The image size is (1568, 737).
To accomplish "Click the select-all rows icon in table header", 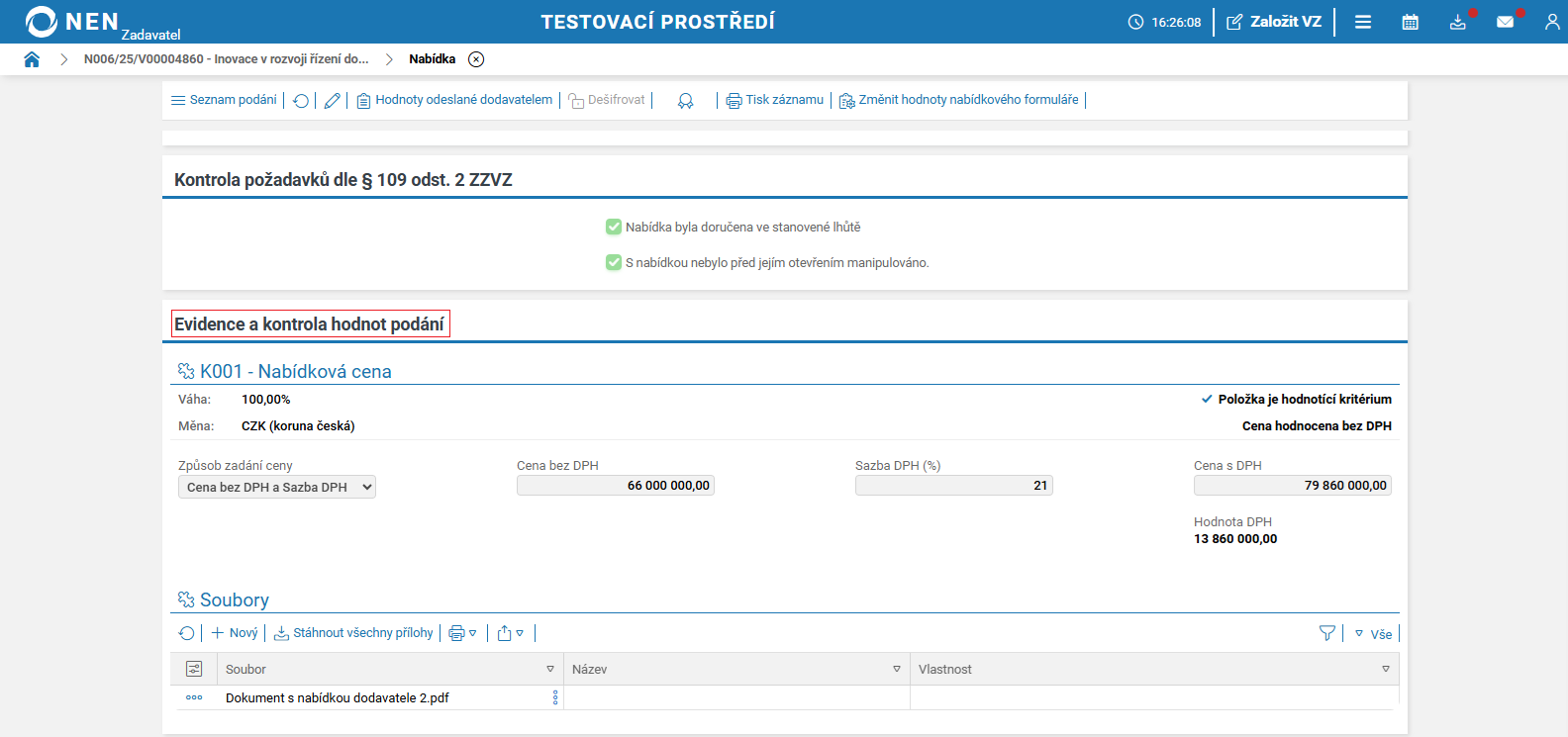I will pos(194,670).
